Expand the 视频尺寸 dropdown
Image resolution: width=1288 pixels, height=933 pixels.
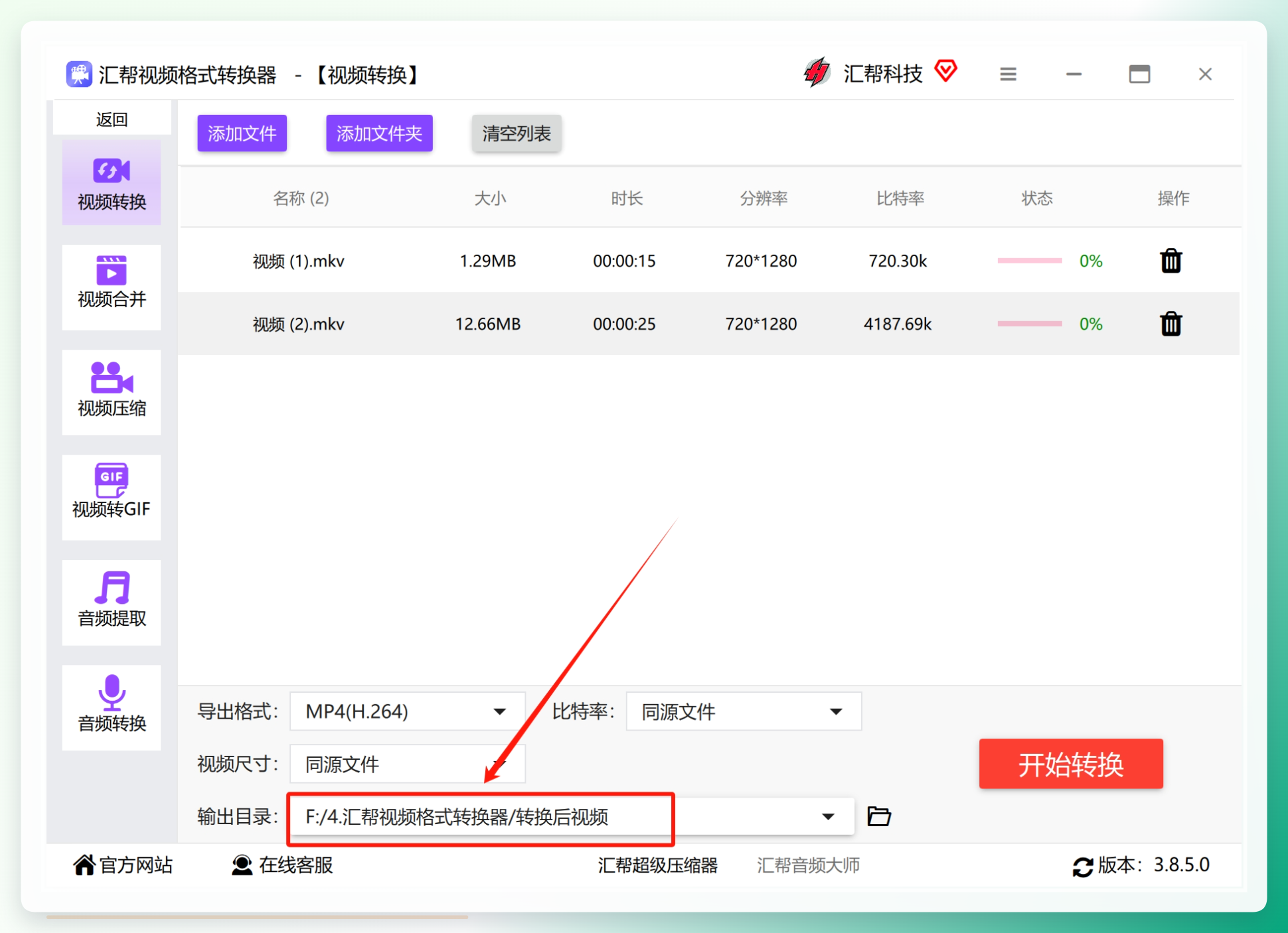click(x=408, y=764)
